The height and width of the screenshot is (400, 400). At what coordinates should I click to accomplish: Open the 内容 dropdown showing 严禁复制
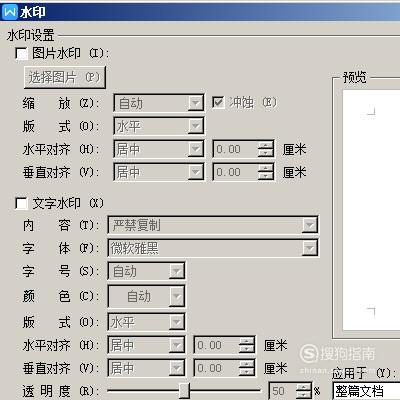point(213,225)
